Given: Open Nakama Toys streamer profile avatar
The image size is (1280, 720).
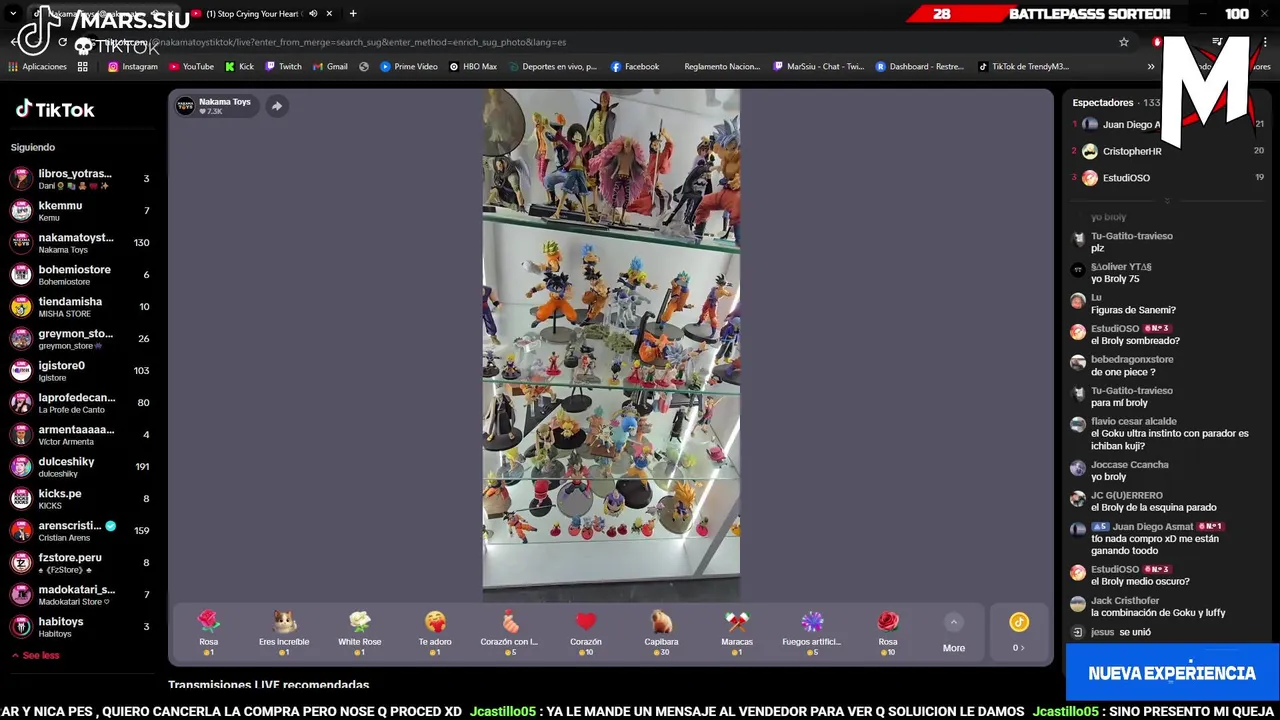Looking at the screenshot, I should [185, 106].
